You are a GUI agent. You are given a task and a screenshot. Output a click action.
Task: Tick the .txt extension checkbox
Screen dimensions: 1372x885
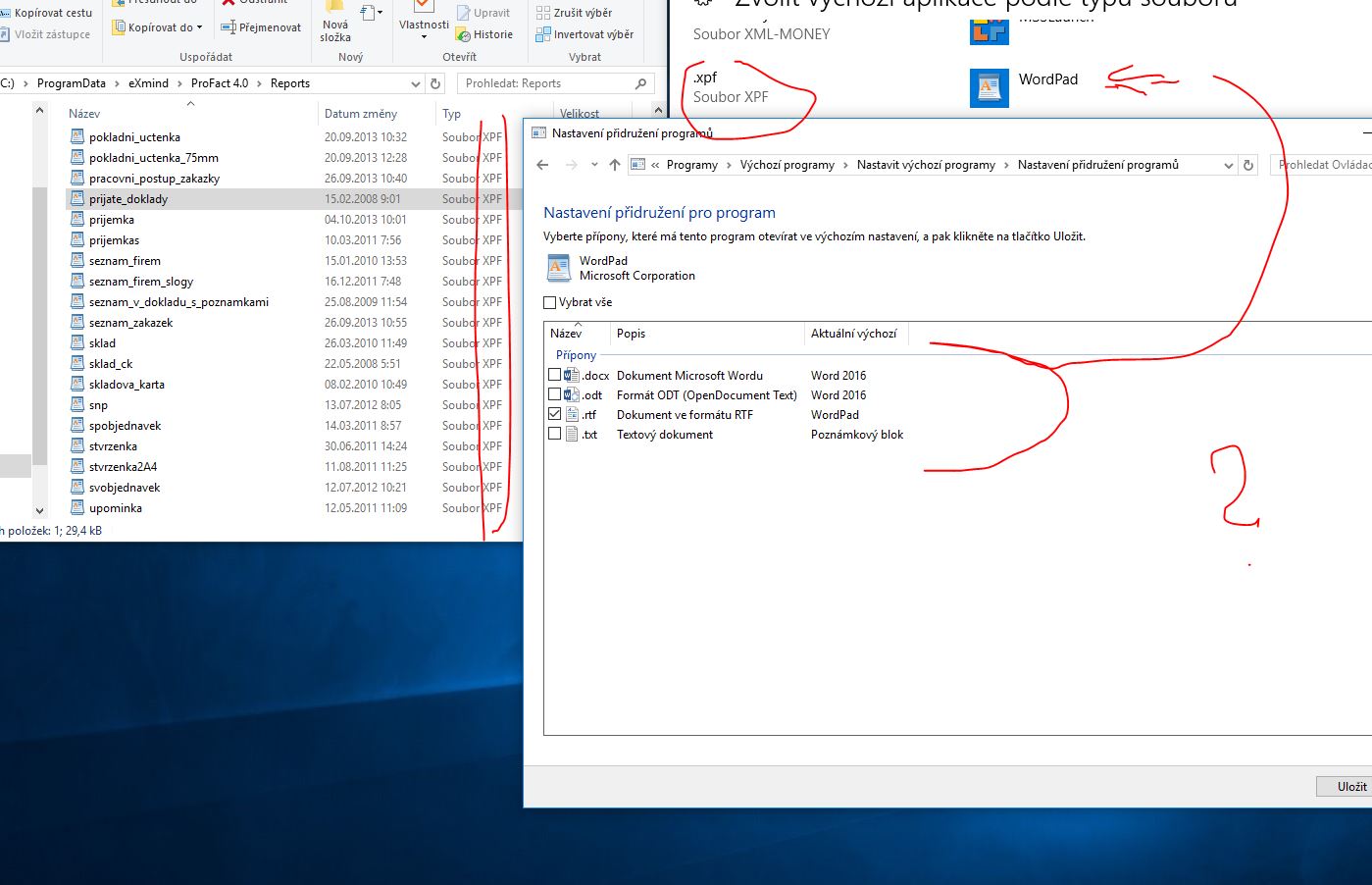[555, 434]
